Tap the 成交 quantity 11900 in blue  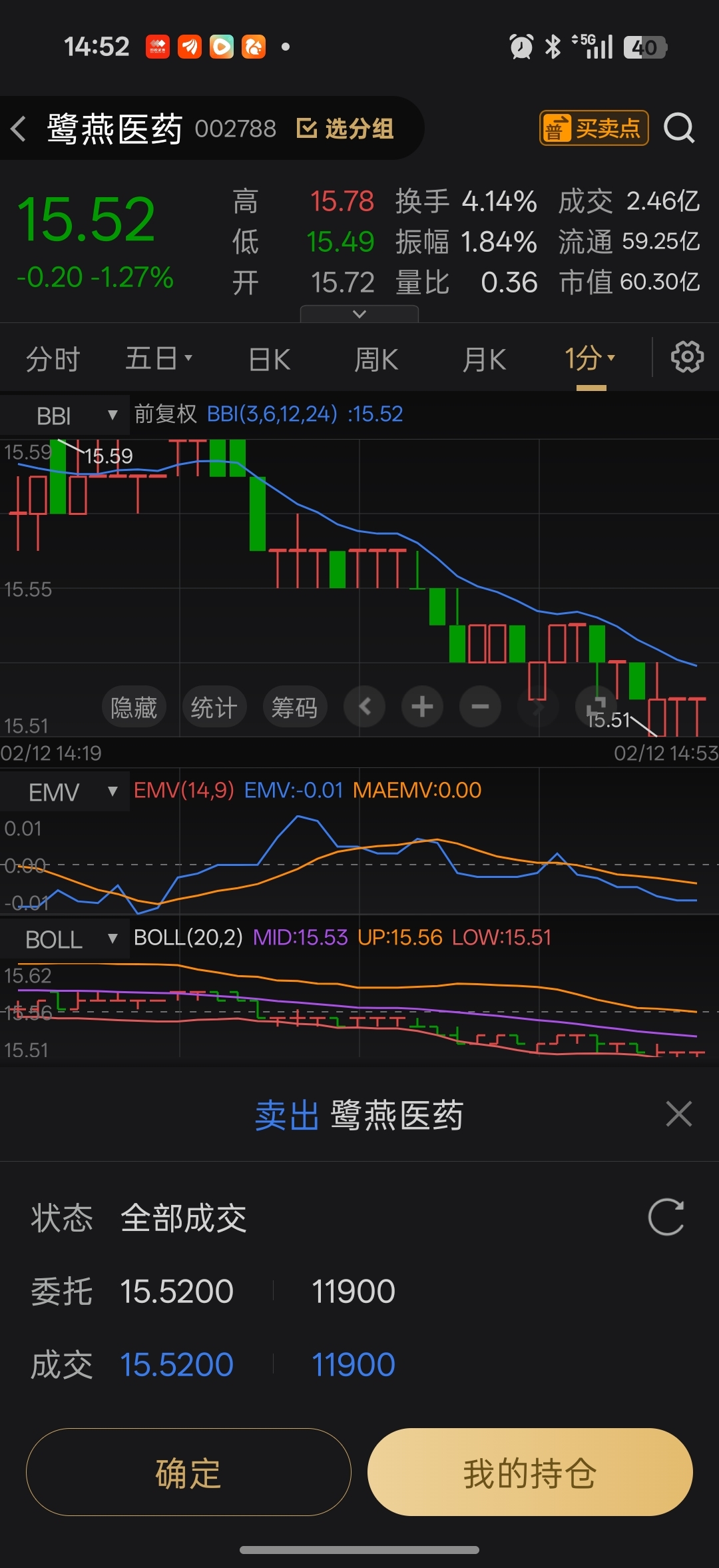click(x=353, y=1365)
